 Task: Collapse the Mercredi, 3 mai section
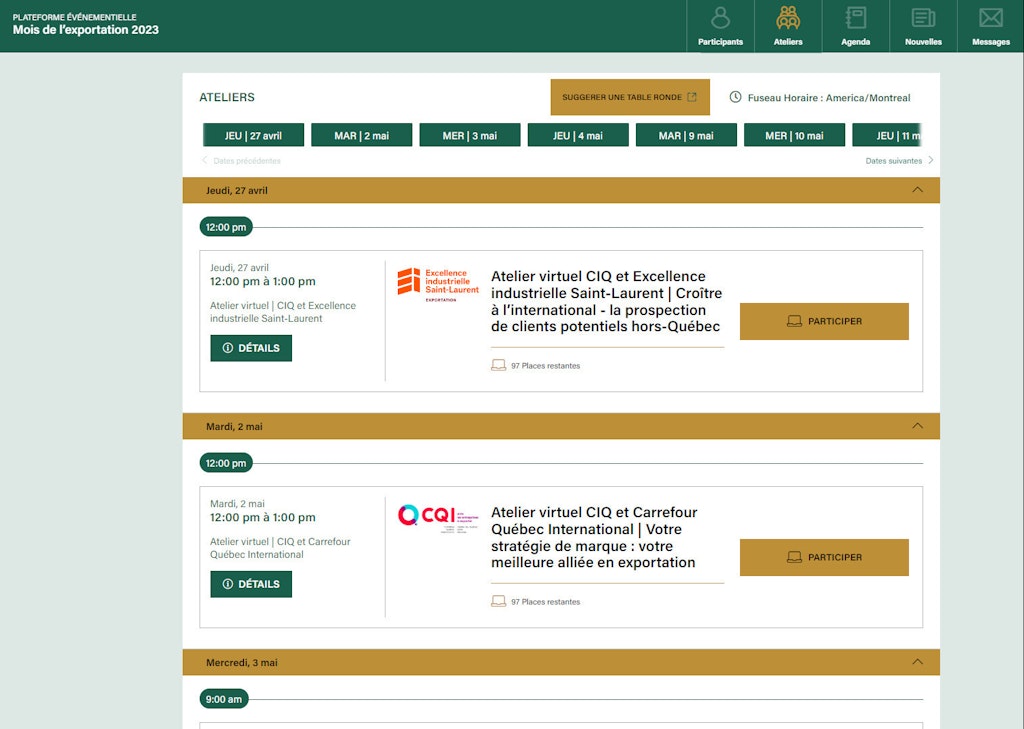click(x=917, y=662)
